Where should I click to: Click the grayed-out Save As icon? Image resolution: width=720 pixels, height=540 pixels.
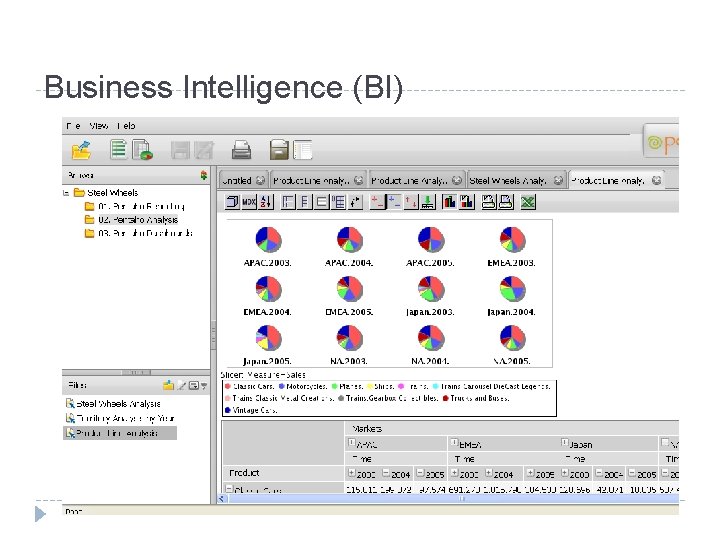point(204,150)
